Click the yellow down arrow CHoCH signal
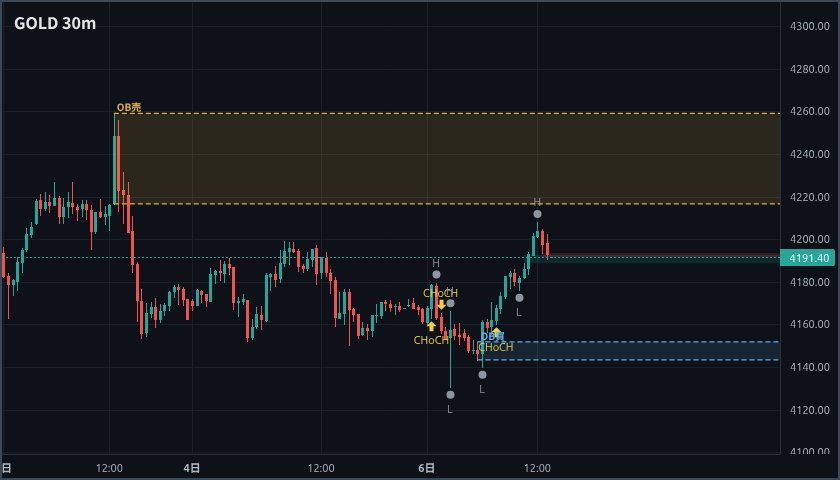The width and height of the screenshot is (840, 480). (x=441, y=305)
